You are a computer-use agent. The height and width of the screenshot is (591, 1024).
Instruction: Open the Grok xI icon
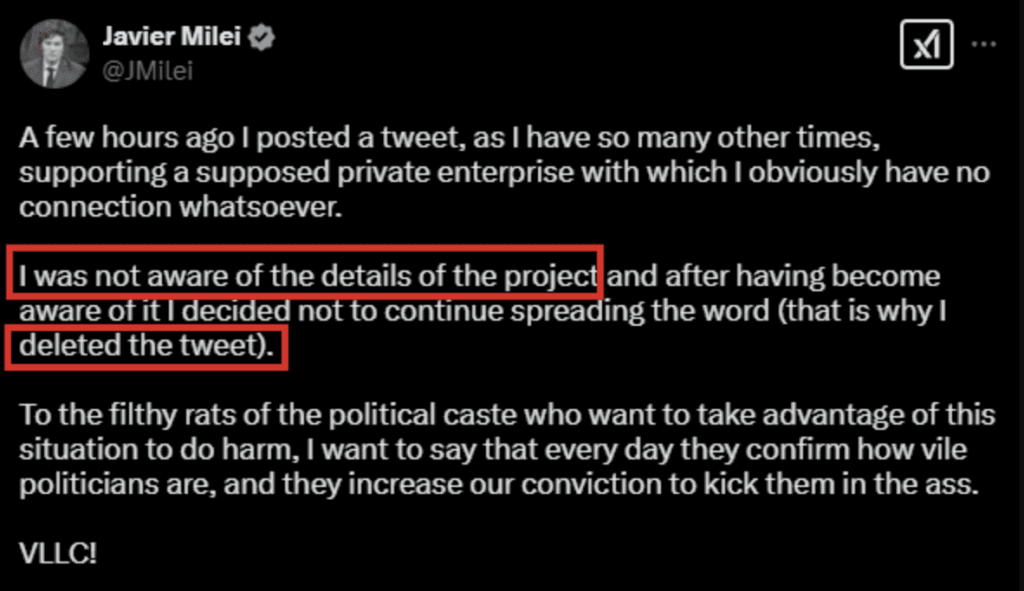coord(926,45)
